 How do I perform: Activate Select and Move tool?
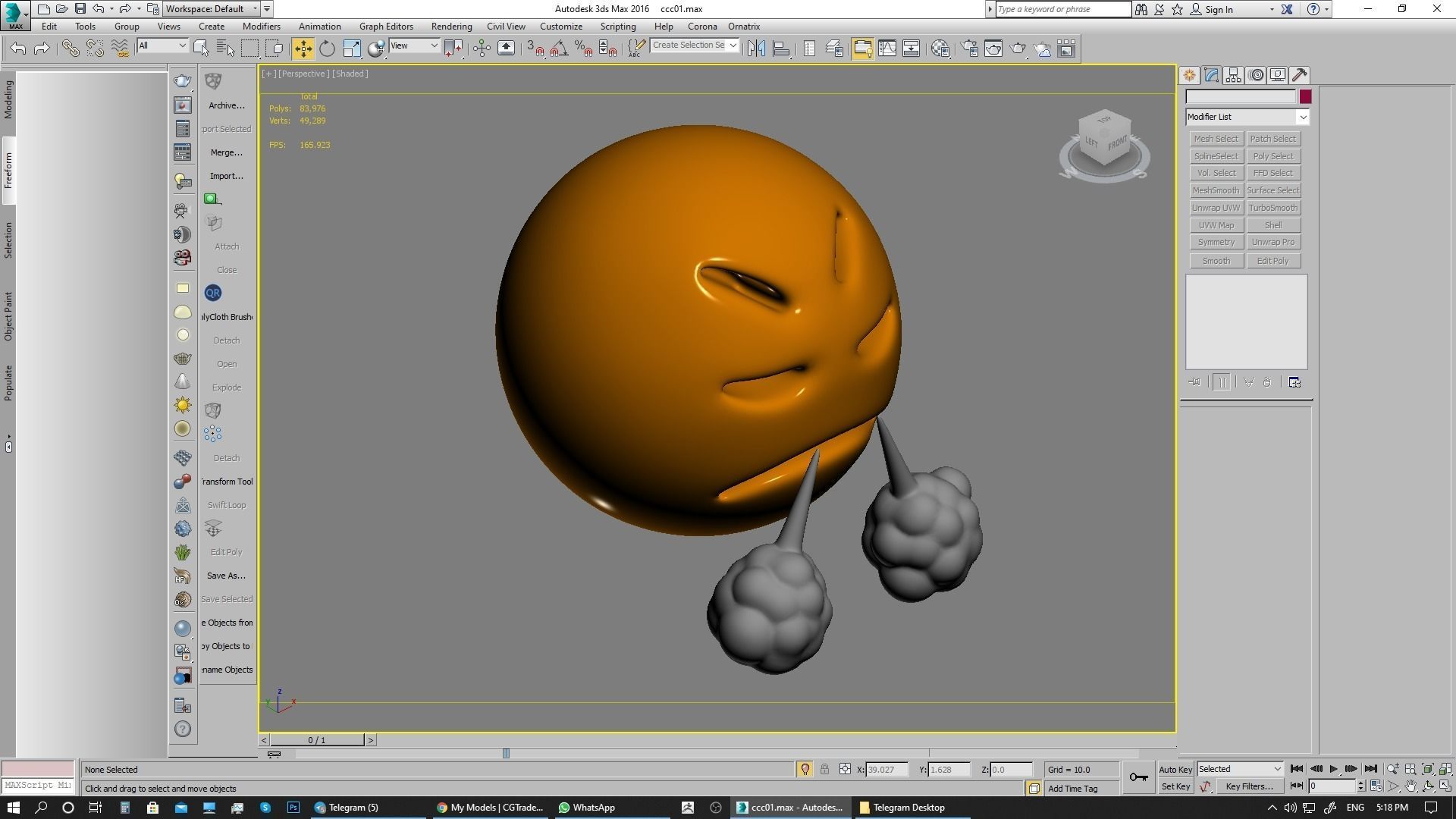303,49
